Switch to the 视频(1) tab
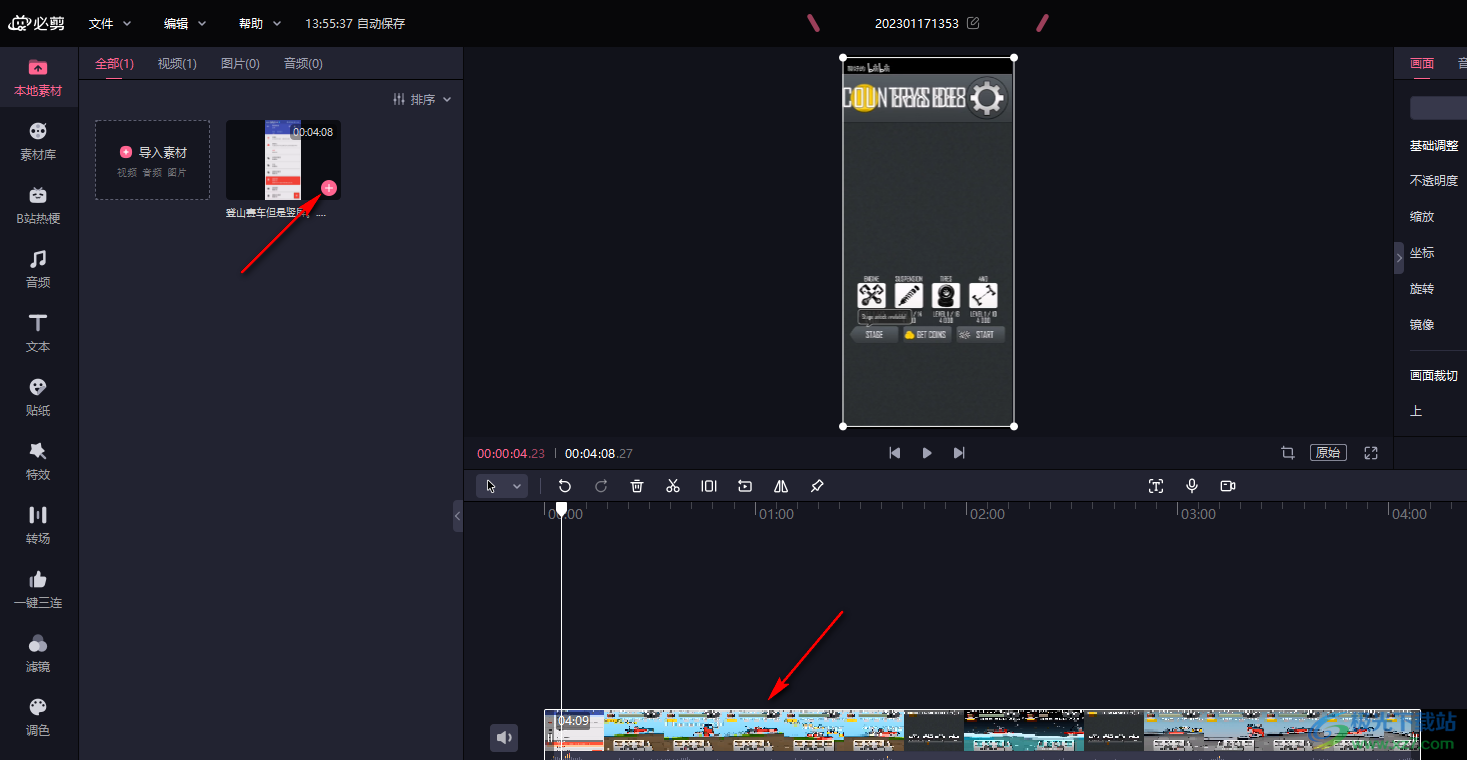 pos(177,63)
